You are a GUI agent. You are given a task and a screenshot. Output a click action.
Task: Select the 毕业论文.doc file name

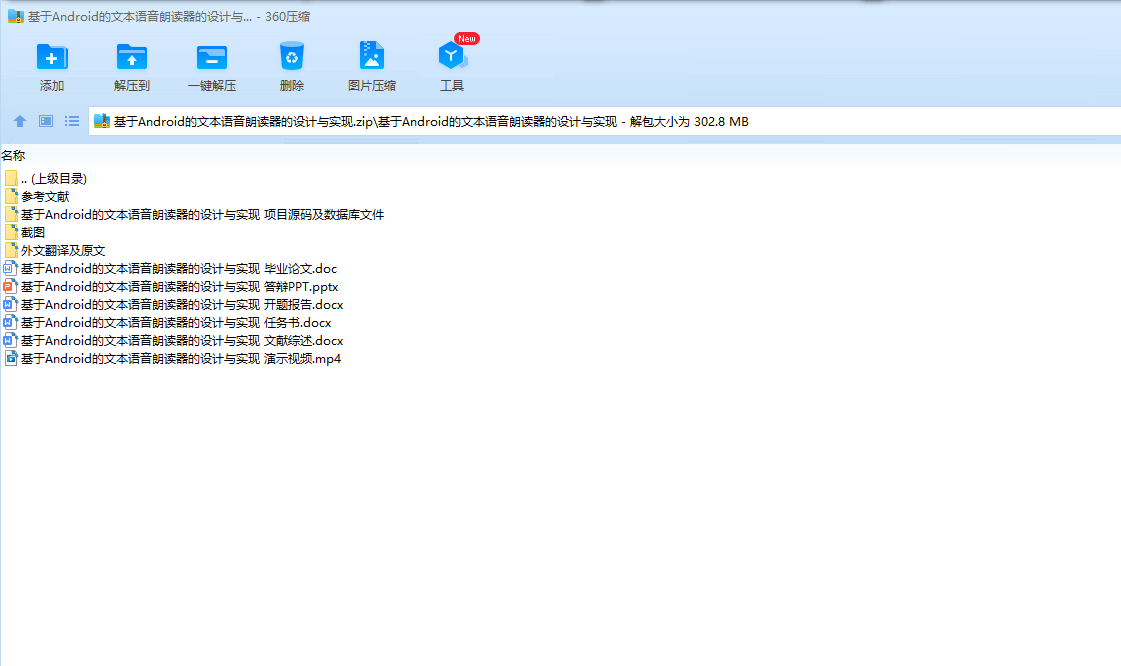179,269
